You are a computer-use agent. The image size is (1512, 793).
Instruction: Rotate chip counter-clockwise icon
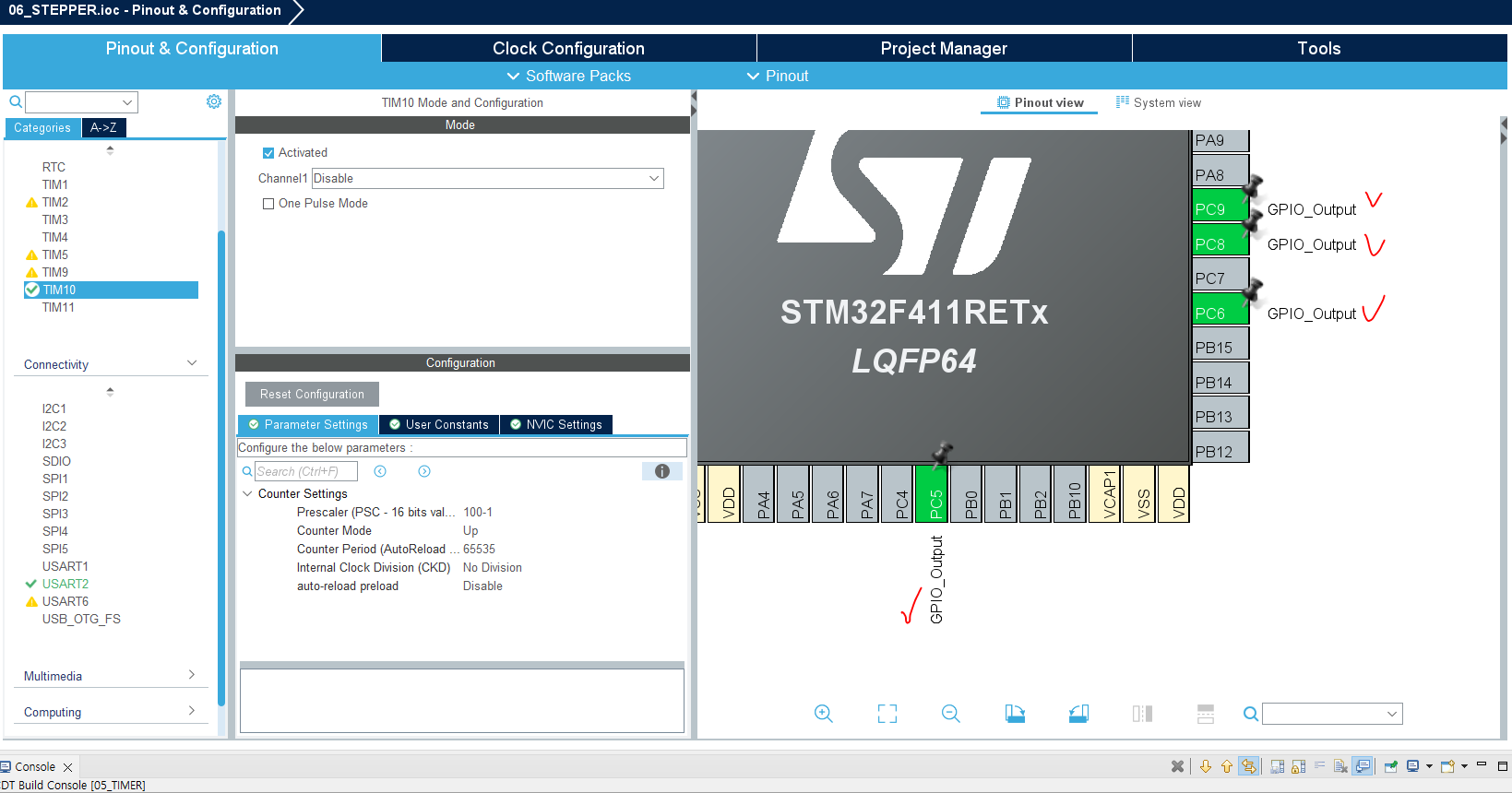(x=1078, y=714)
